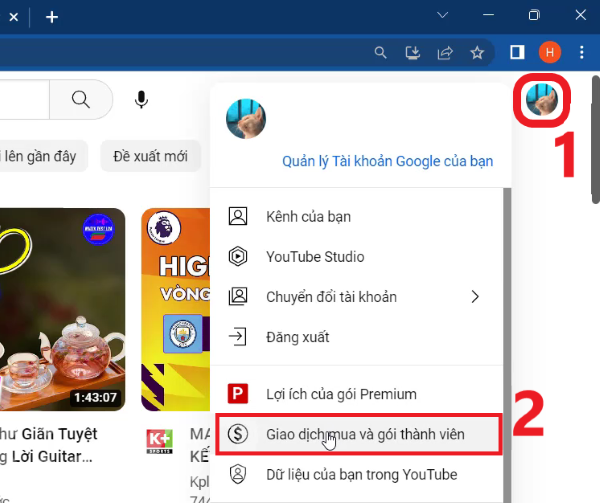600x503 pixels.
Task: Click the zoom magnifier icon in address bar
Action: pos(380,52)
